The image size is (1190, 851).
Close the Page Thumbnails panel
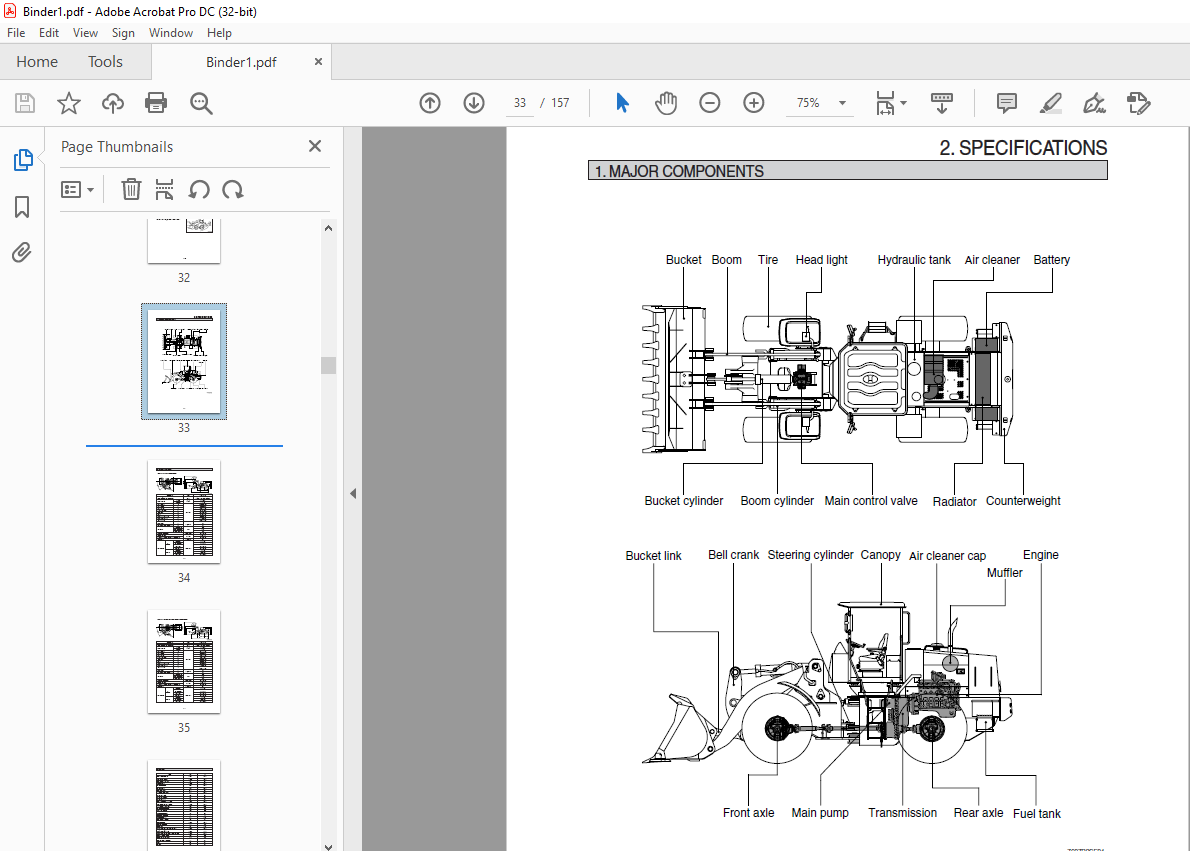tap(315, 146)
